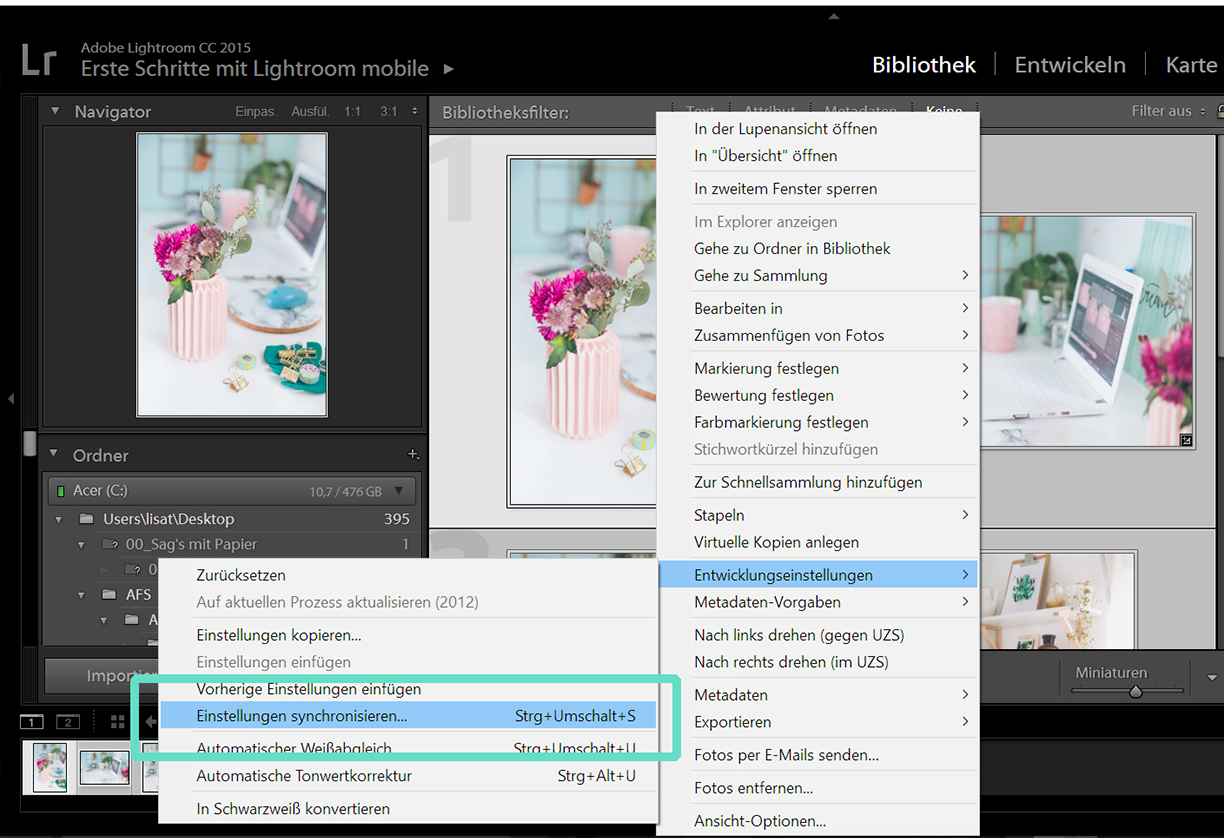The height and width of the screenshot is (838, 1224).
Task: Click the Lightroom Lr logo
Action: click(39, 60)
